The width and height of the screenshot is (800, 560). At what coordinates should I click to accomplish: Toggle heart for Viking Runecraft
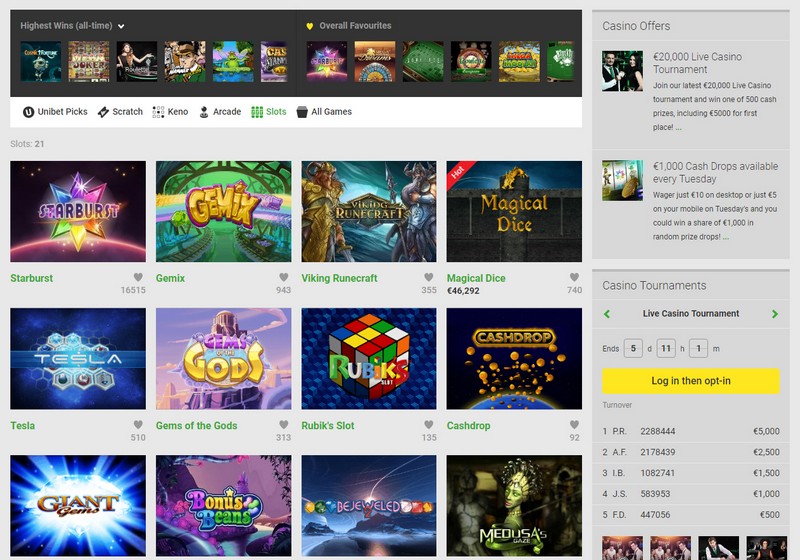click(x=429, y=277)
